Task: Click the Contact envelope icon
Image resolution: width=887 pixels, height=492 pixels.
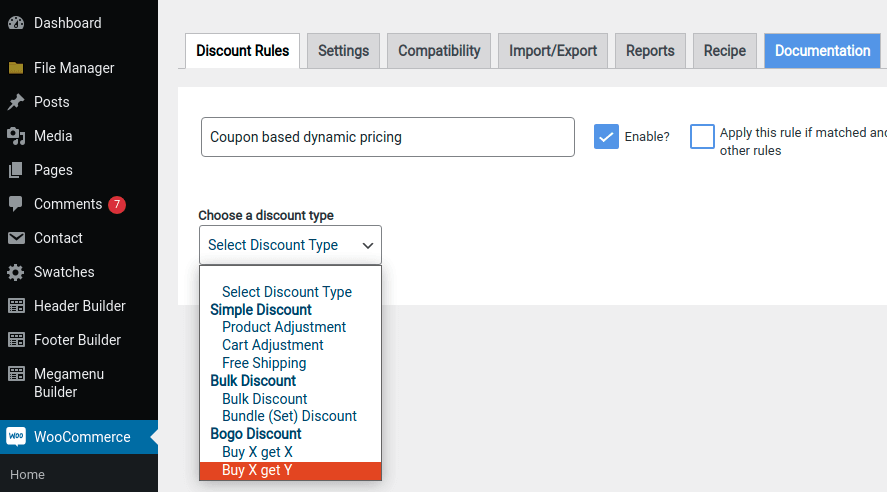Action: point(16,238)
